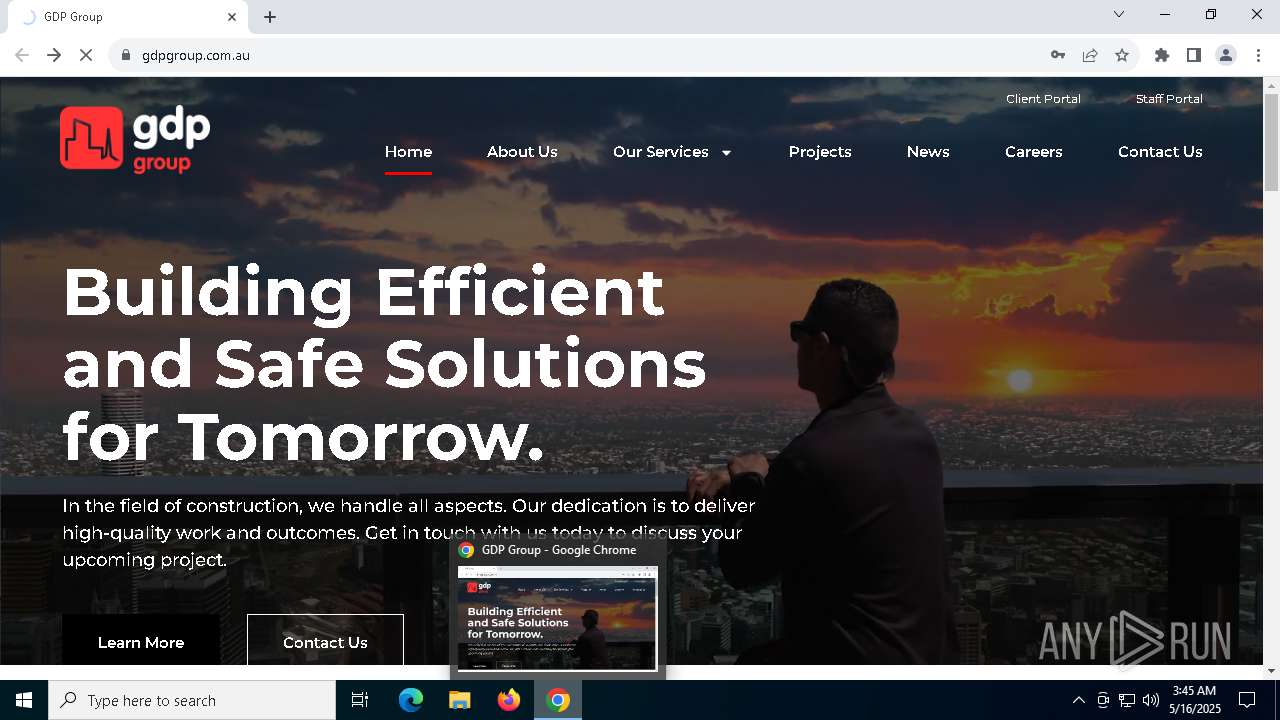Click the Chrome taskbar icon
The height and width of the screenshot is (720, 1280).
[x=558, y=700]
